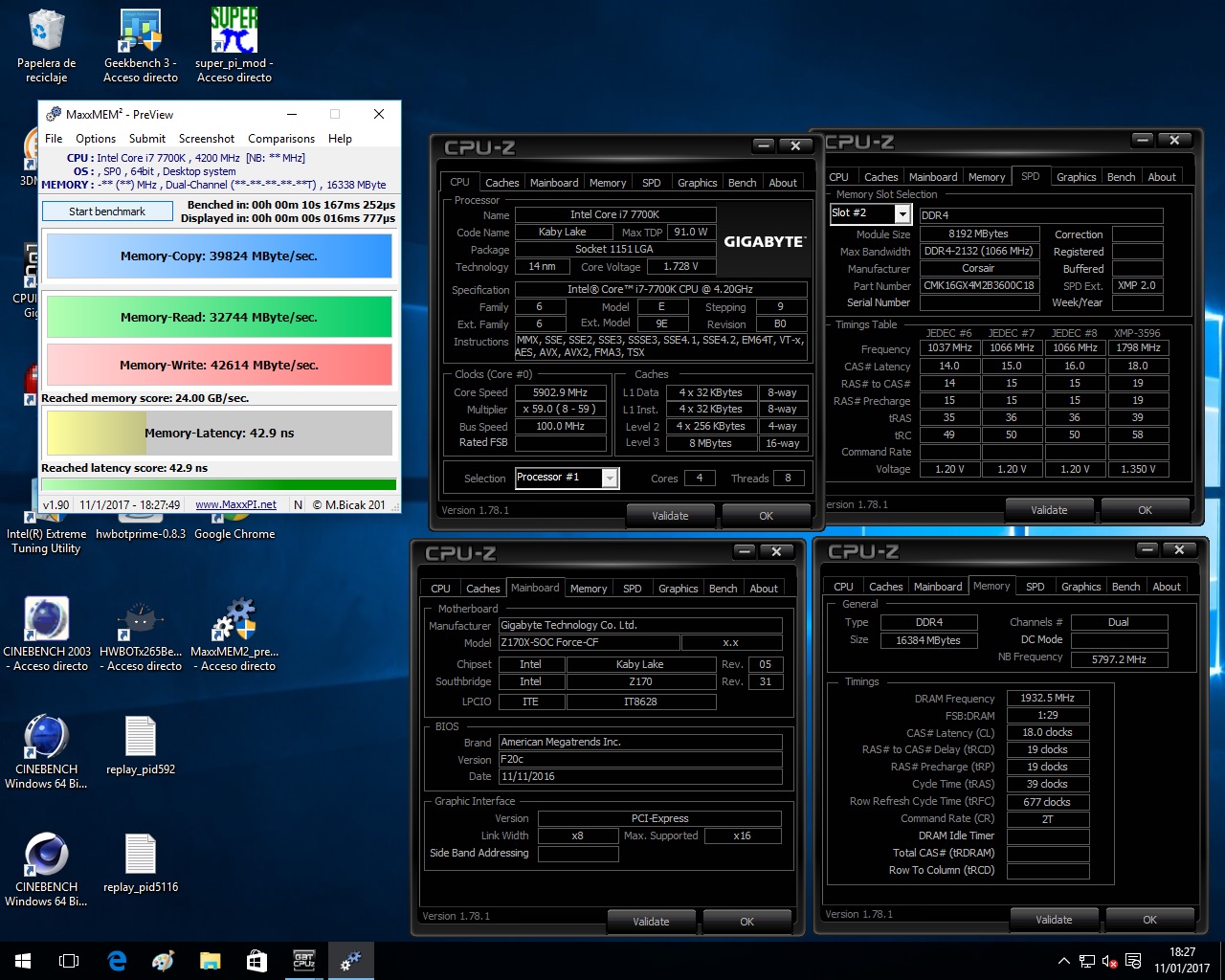The width and height of the screenshot is (1225, 980).
Task: Open Geekbench 3 desktop shortcut
Action: click(141, 45)
